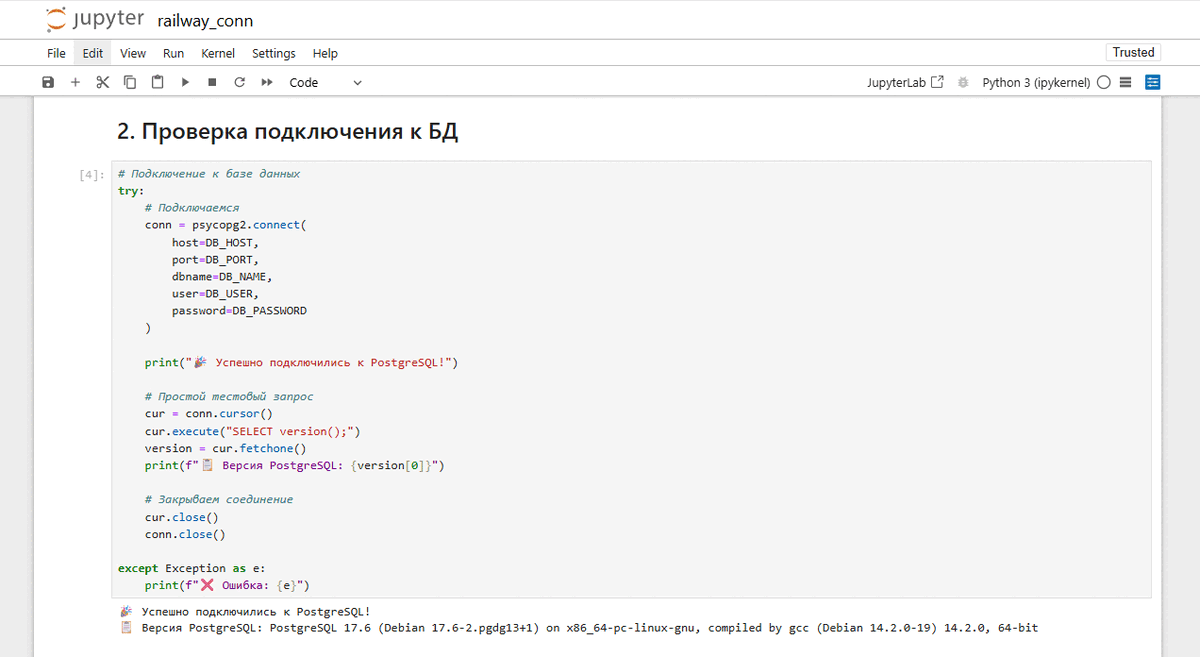
Task: Open the Settings menu
Action: (274, 53)
